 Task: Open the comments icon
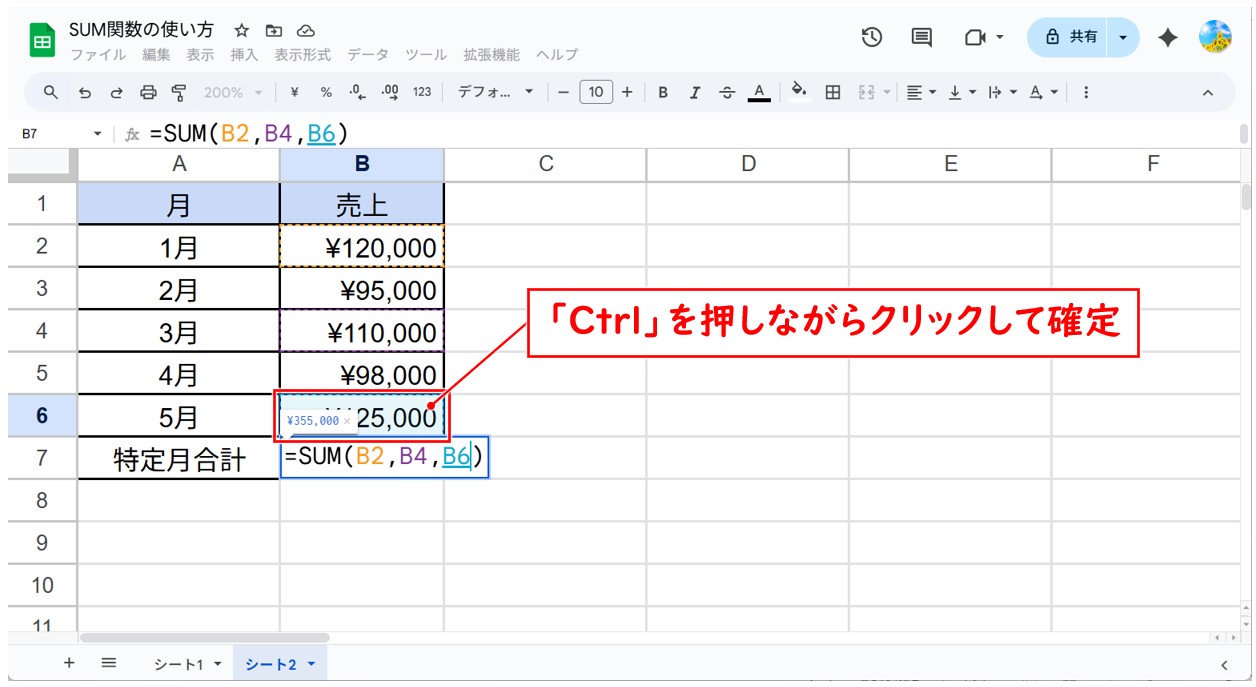[x=921, y=37]
